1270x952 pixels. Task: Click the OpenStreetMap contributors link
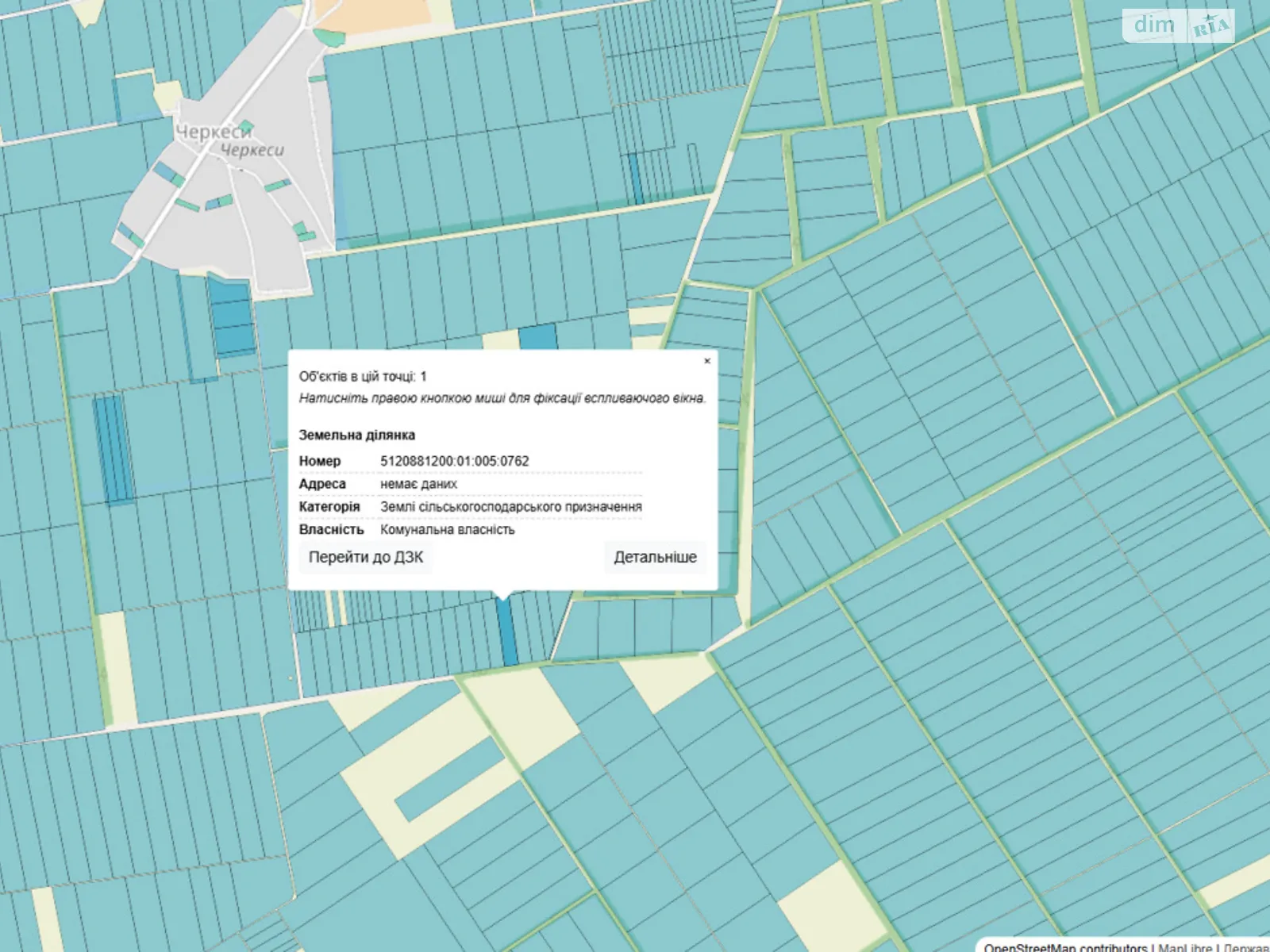[x=1065, y=948]
